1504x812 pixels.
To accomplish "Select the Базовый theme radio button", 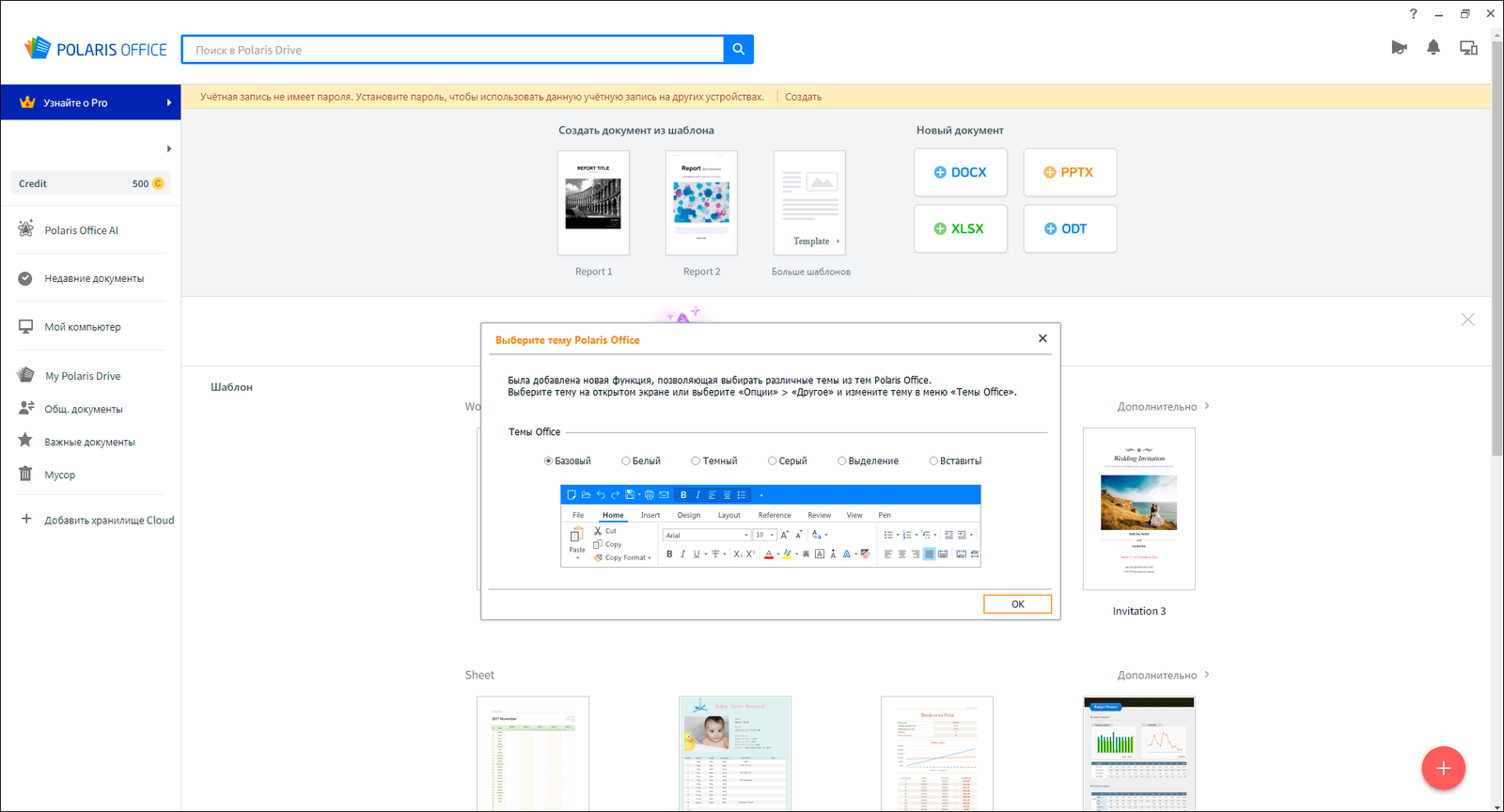I will [548, 461].
